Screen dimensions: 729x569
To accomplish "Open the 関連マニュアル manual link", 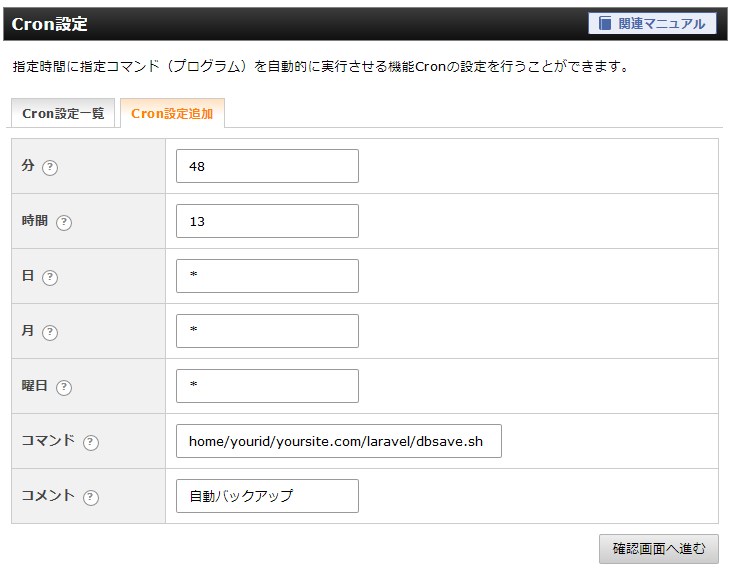I will (652, 24).
